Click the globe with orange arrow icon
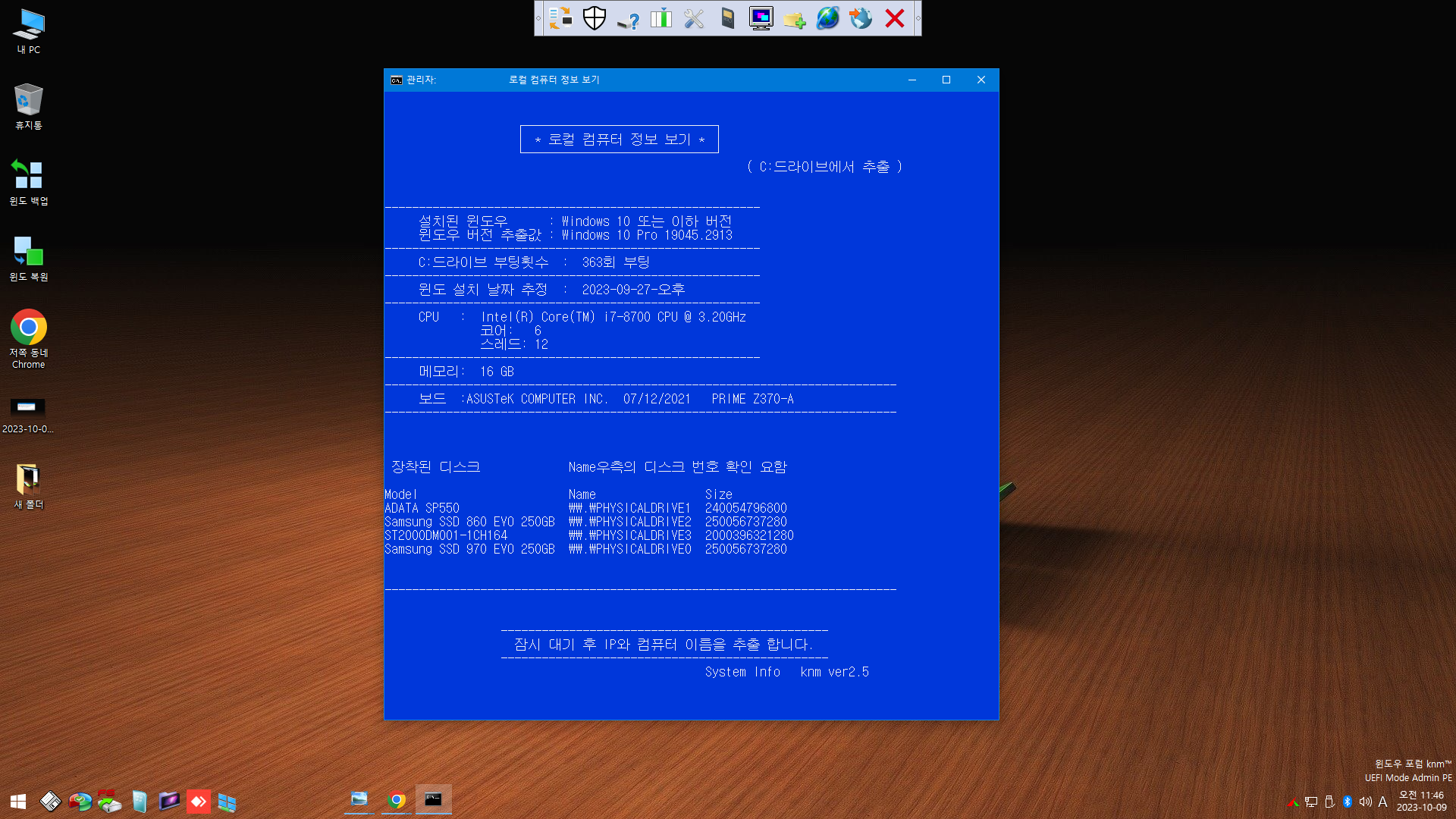Screen dimensions: 1456x819 861,18
